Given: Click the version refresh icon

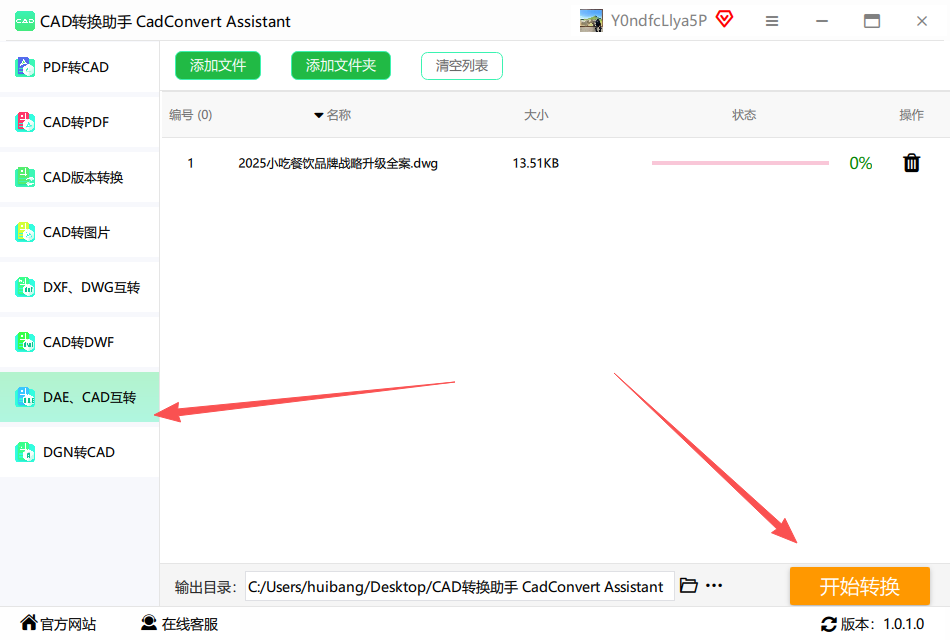Looking at the screenshot, I should point(828,624).
